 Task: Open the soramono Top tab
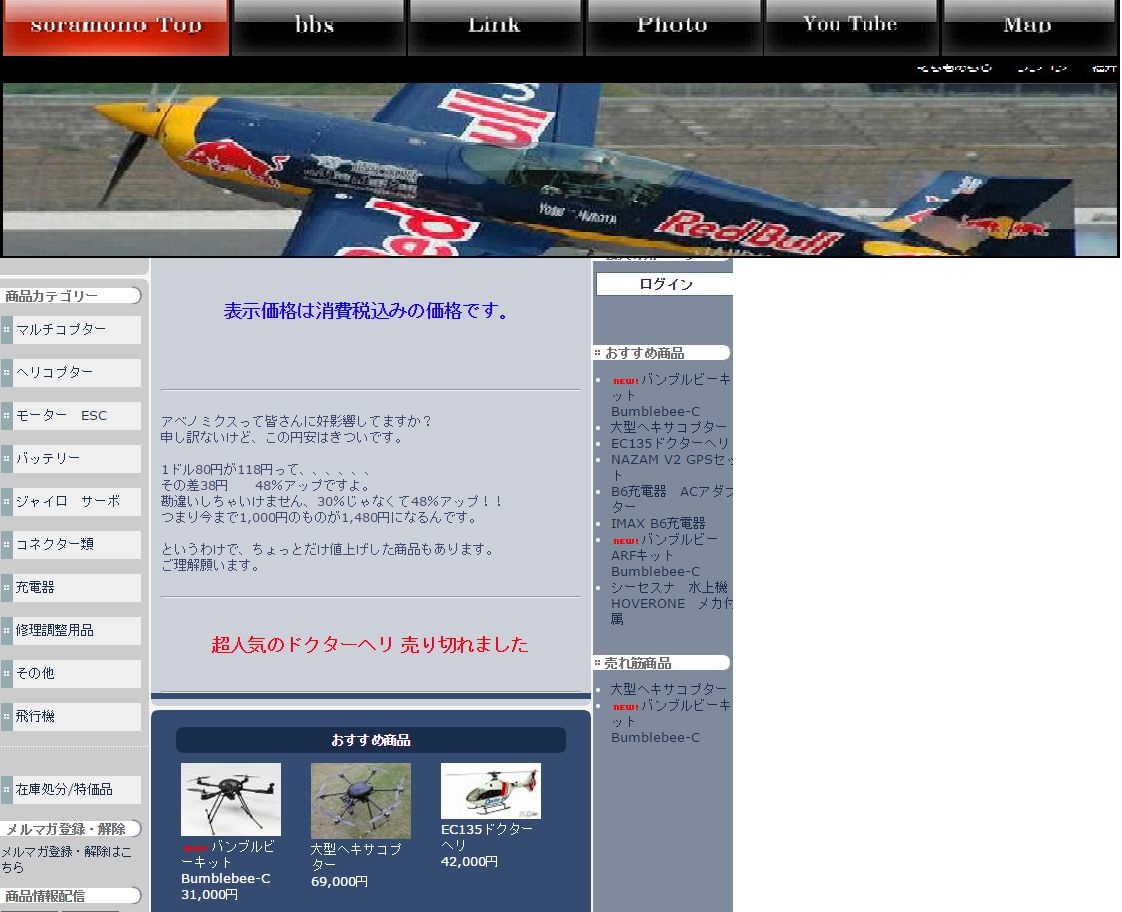pyautogui.click(x=116, y=26)
